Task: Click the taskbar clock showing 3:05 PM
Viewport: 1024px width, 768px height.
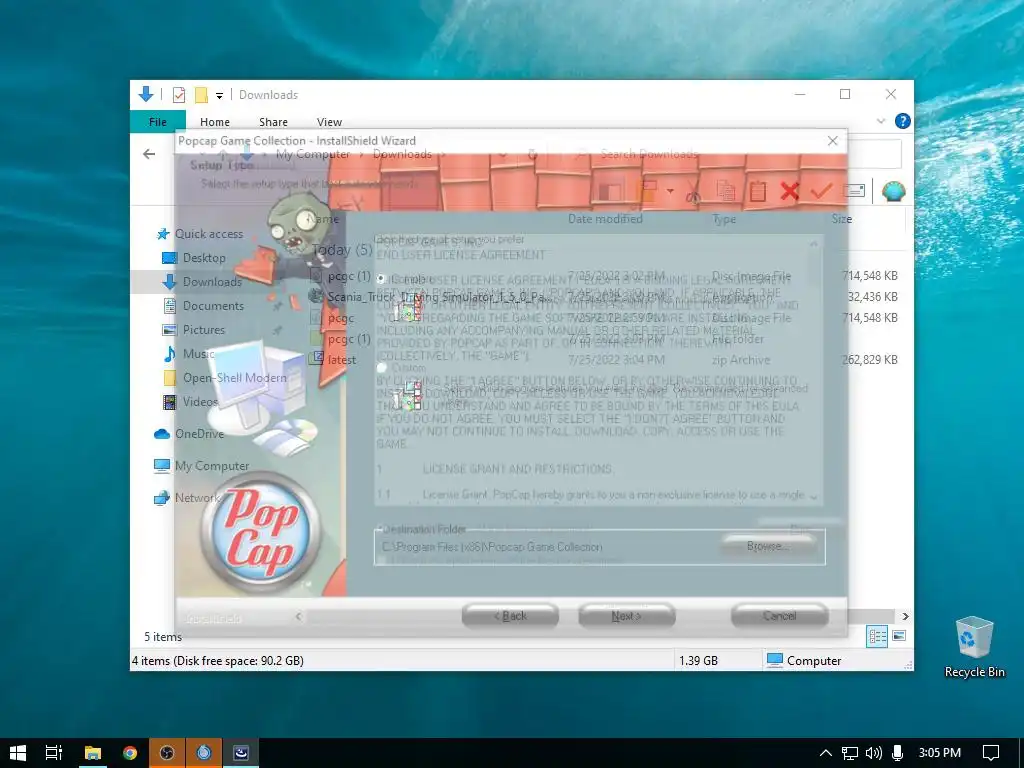Action: pyautogui.click(x=940, y=753)
